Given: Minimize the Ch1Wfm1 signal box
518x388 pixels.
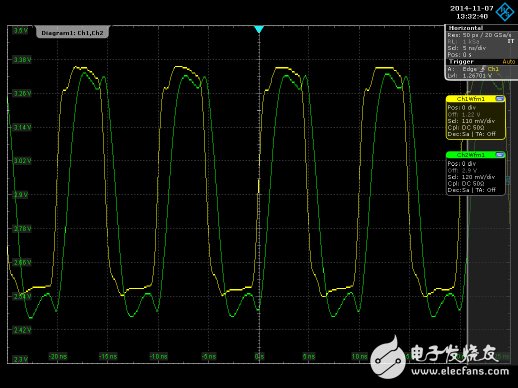Looking at the screenshot, I should 500,99.
